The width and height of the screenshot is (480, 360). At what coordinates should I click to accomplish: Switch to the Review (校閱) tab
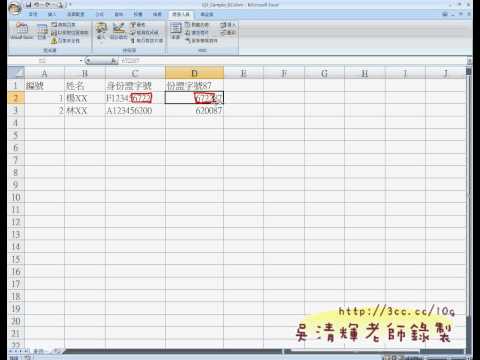click(138, 14)
